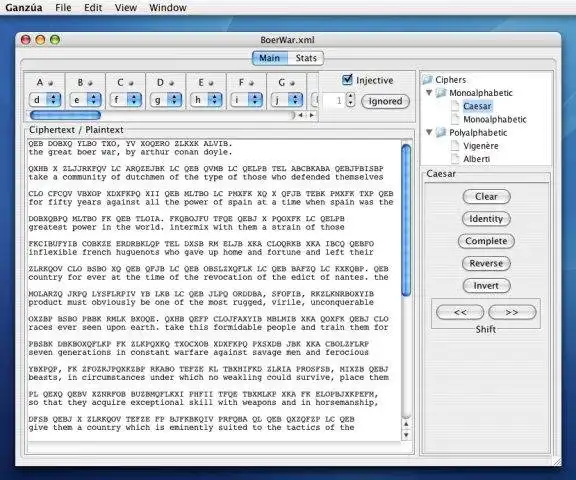Collapse the Polyalphabetic cipher folder
The height and width of the screenshot is (480, 576).
[x=429, y=132]
